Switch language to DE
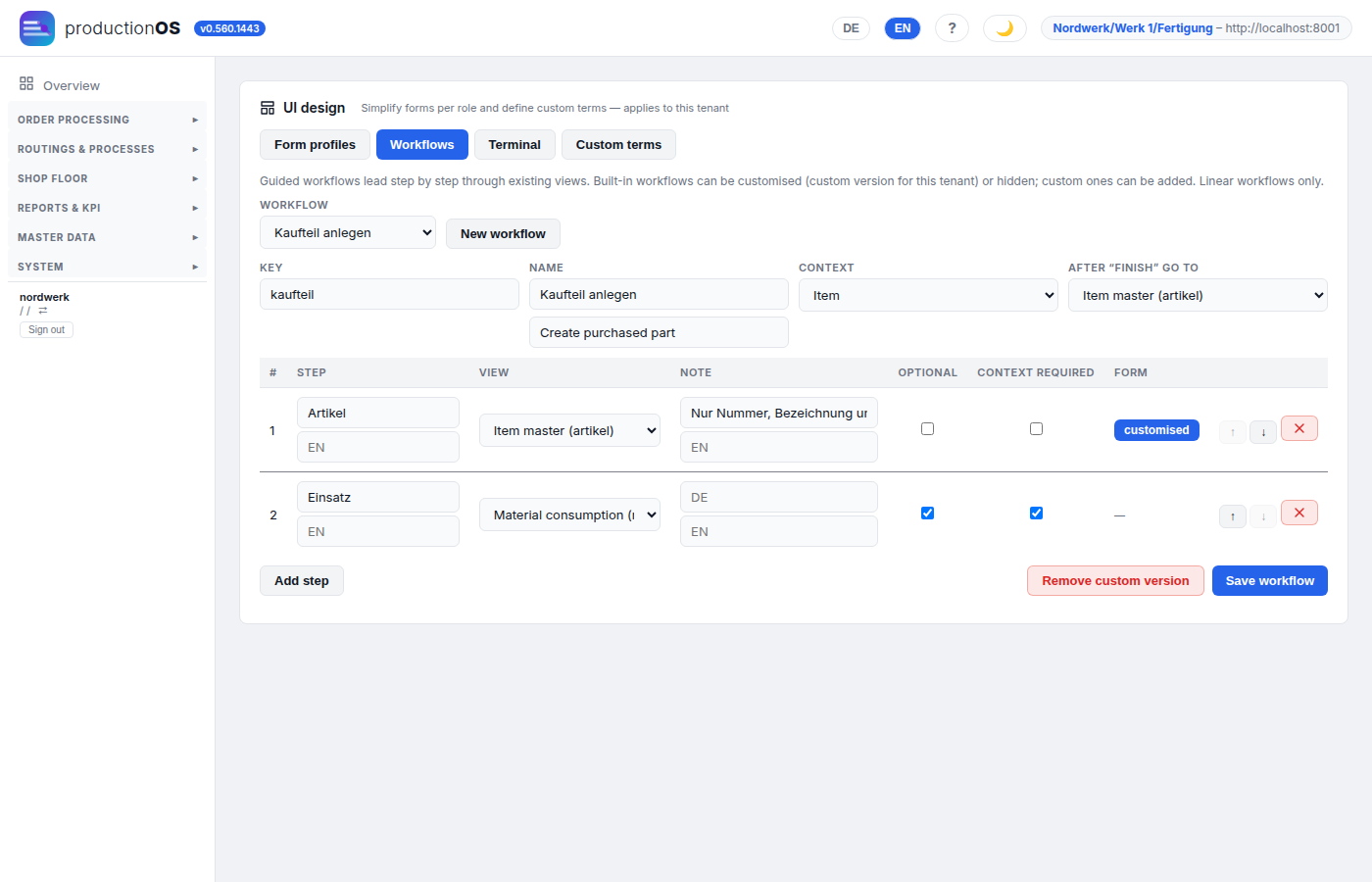This screenshot has width=1372, height=882. (x=851, y=28)
